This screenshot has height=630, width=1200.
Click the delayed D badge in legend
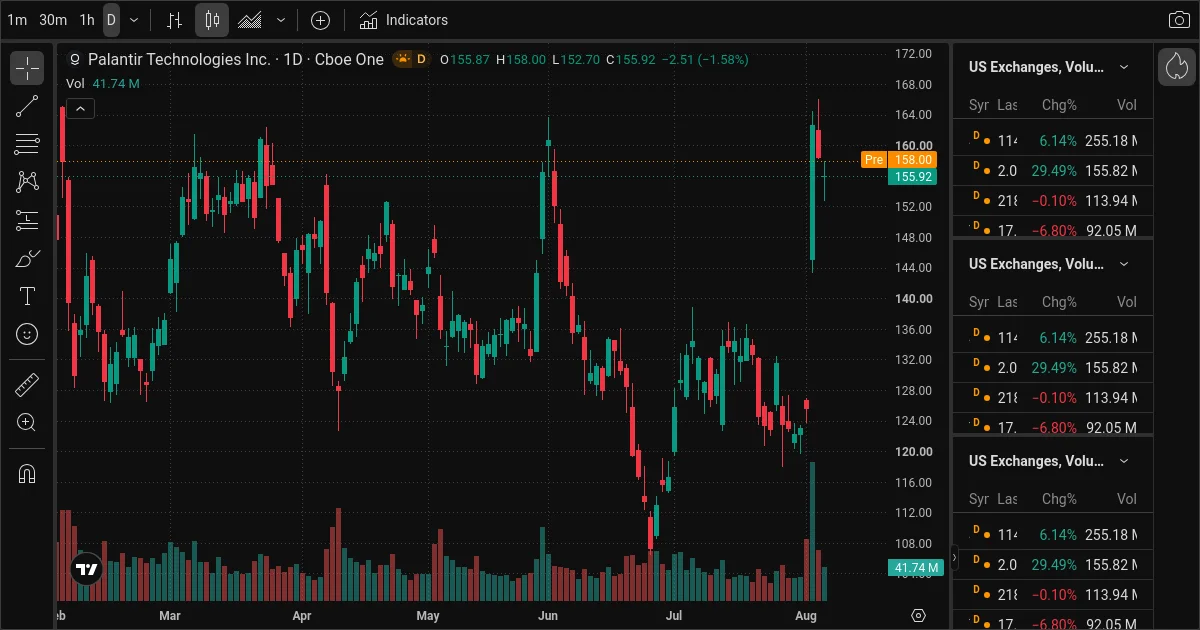(x=421, y=59)
